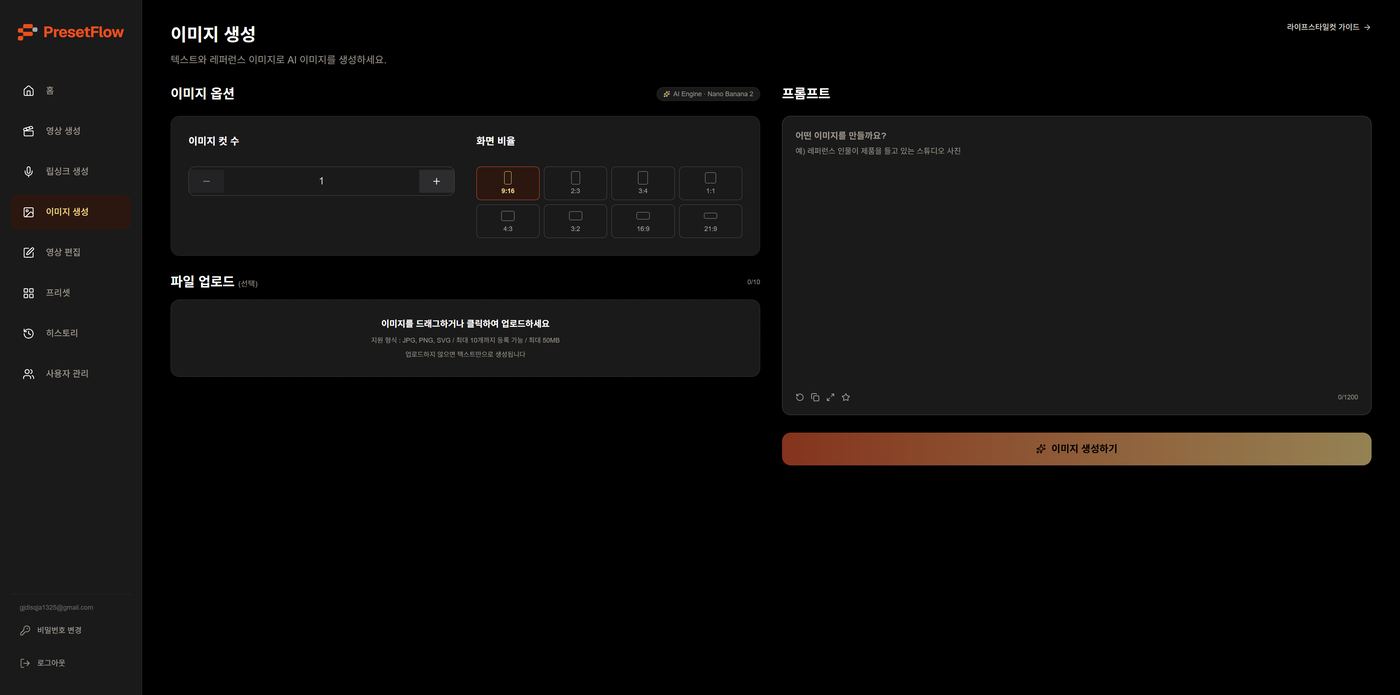Select the 1:1 aspect ratio
Viewport: 1400px width, 695px height.
[x=711, y=183]
